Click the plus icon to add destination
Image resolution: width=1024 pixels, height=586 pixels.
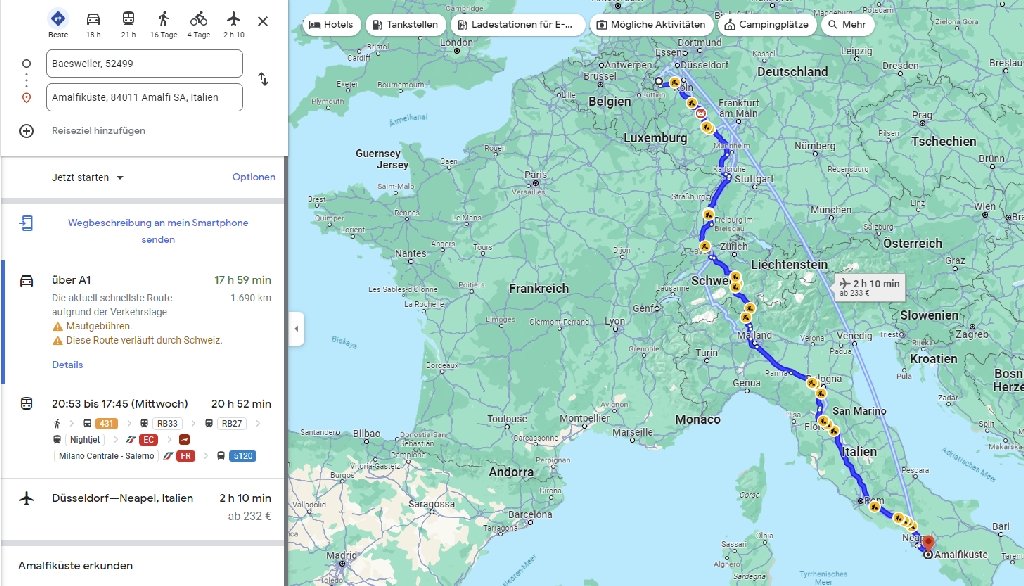26,131
